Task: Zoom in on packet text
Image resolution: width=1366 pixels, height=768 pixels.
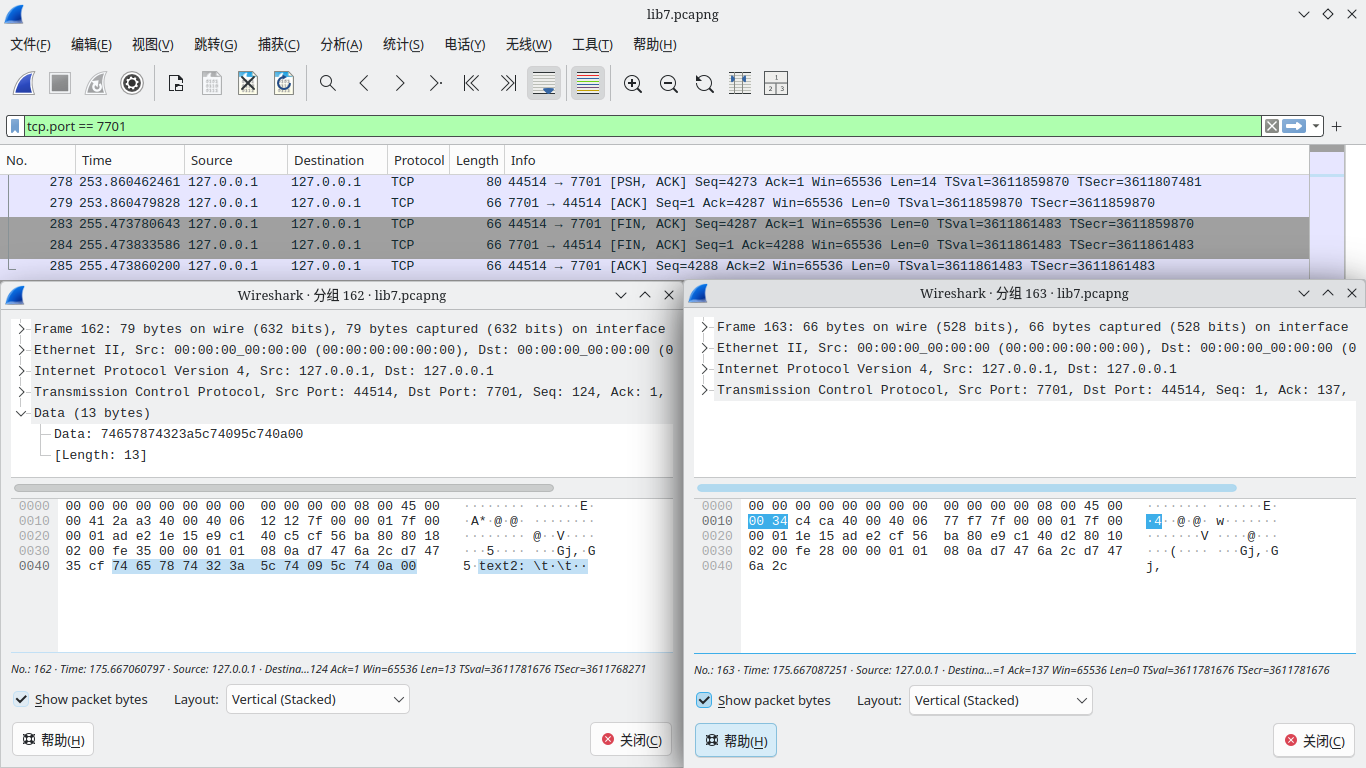Action: click(632, 84)
